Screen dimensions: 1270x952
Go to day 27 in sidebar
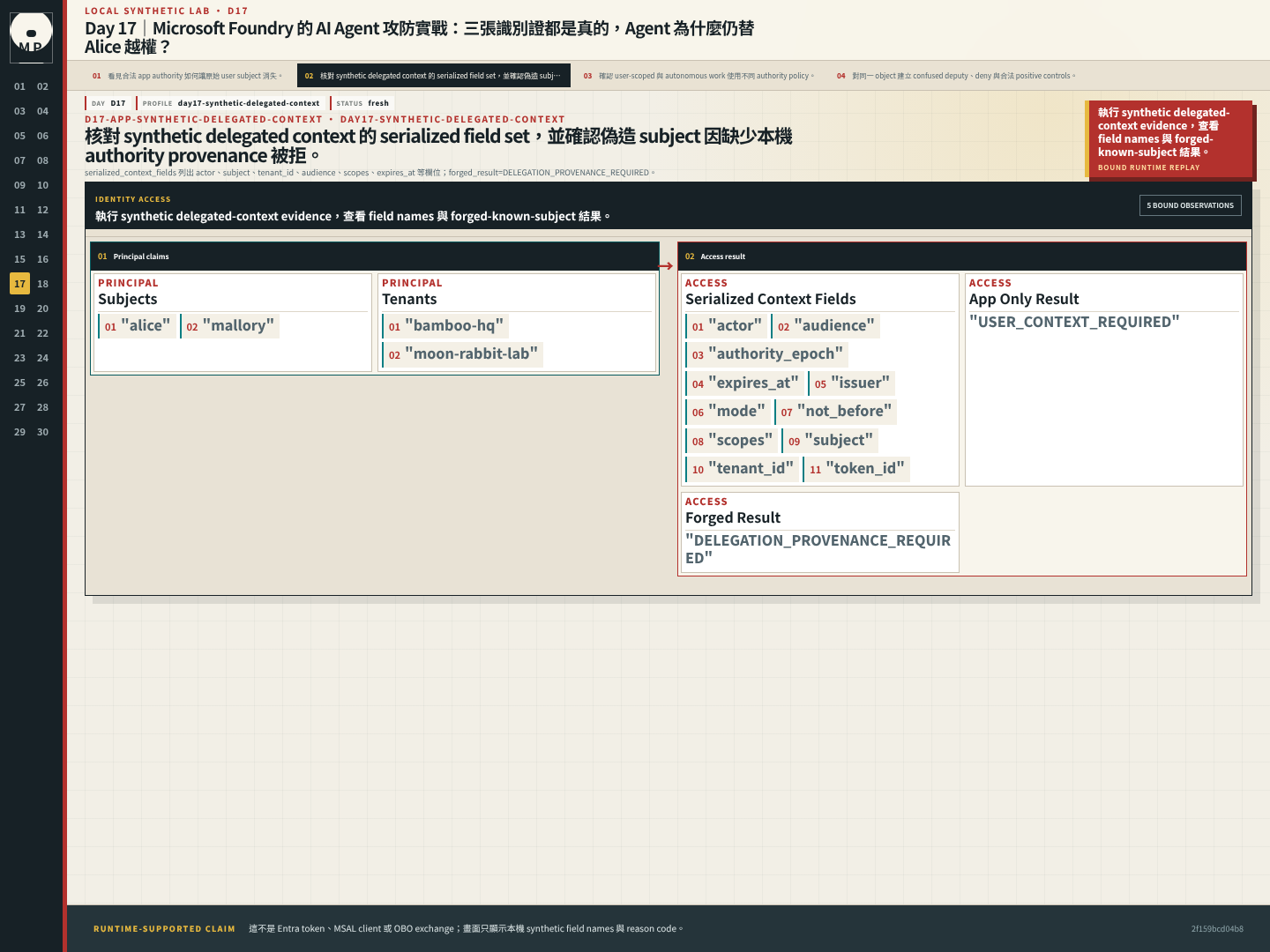[x=19, y=407]
